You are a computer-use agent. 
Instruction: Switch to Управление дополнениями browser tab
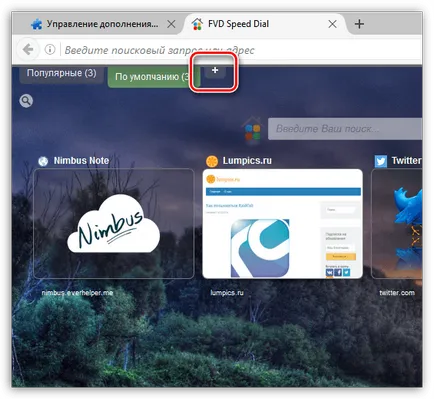coord(102,24)
